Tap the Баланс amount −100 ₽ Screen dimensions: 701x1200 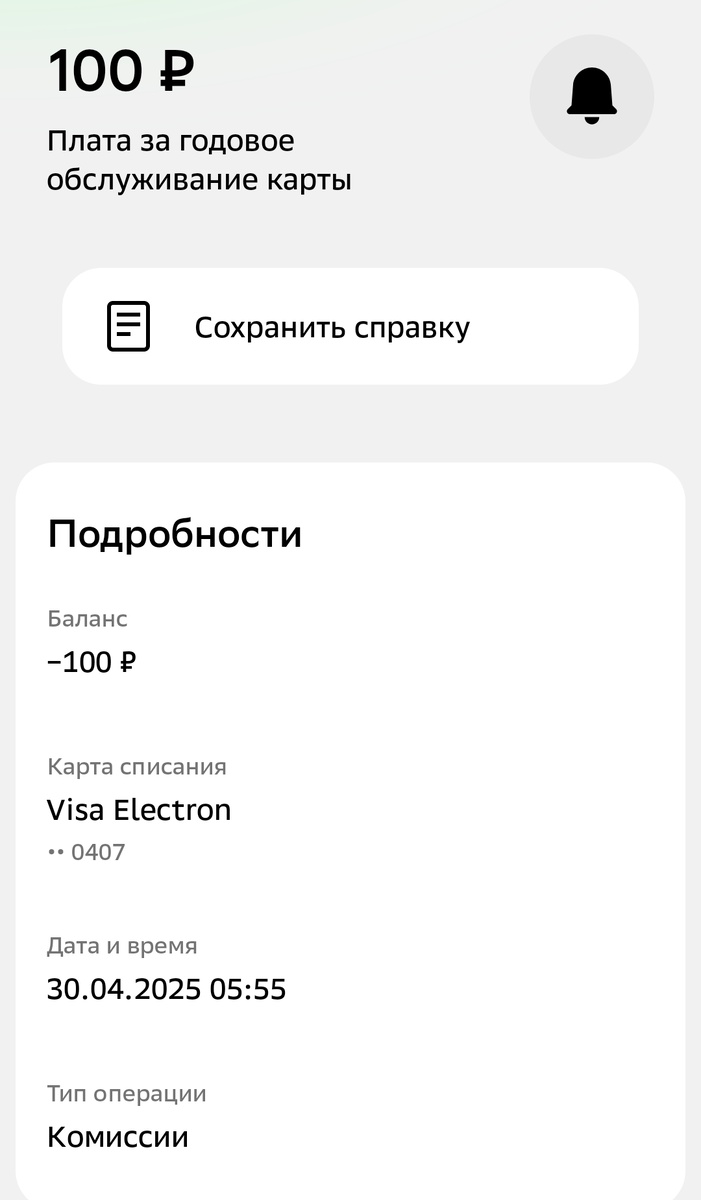pyautogui.click(x=93, y=661)
